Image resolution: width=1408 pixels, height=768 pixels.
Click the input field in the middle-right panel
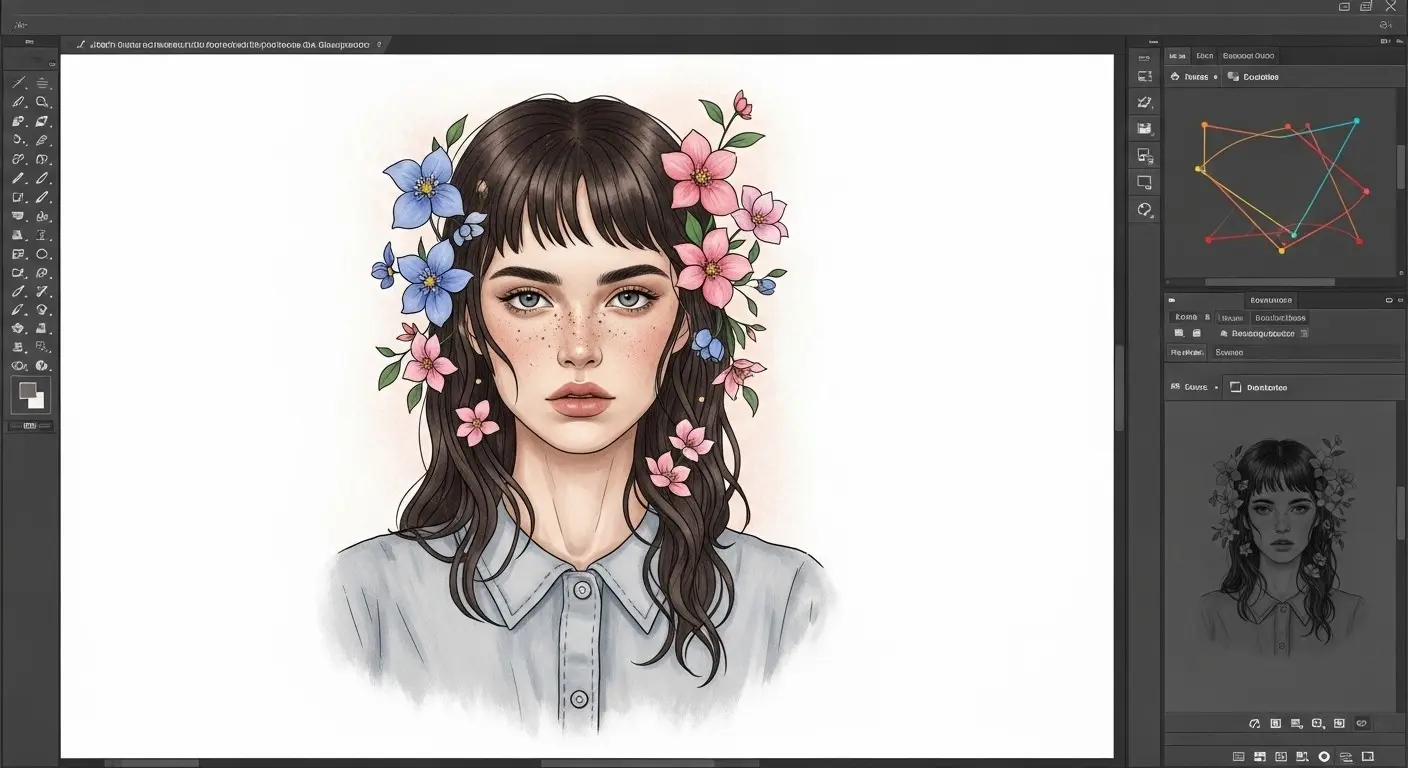[1306, 352]
